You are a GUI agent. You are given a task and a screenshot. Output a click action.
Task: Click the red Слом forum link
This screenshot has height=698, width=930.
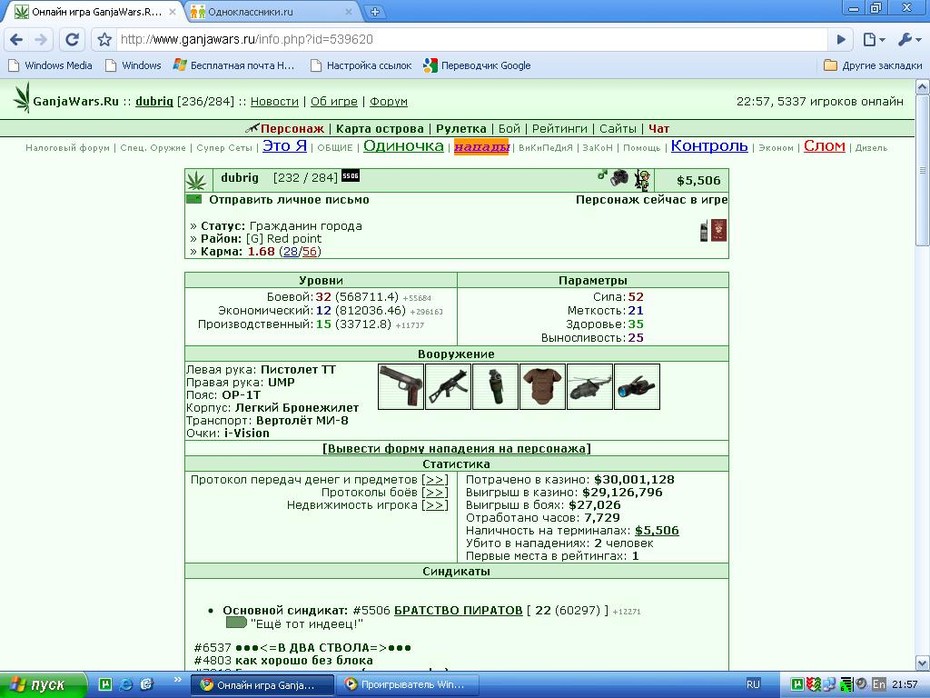point(824,146)
